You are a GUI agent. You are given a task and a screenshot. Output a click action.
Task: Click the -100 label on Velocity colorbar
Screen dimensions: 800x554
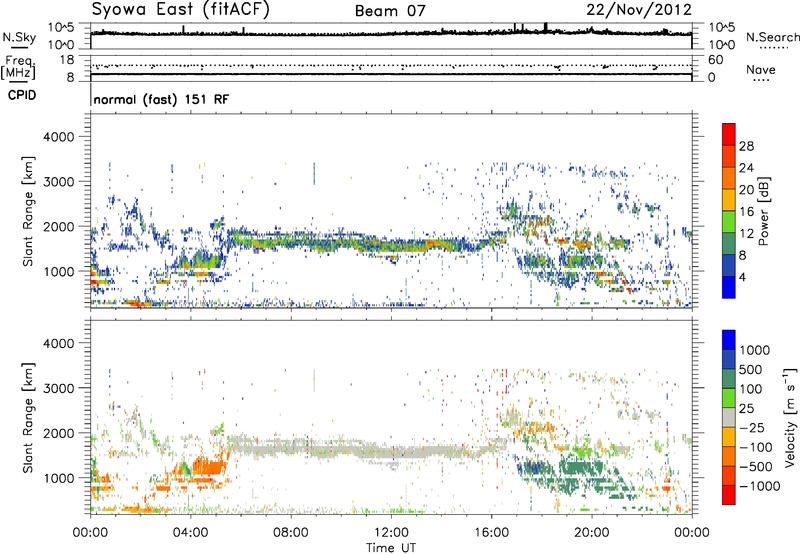756,447
